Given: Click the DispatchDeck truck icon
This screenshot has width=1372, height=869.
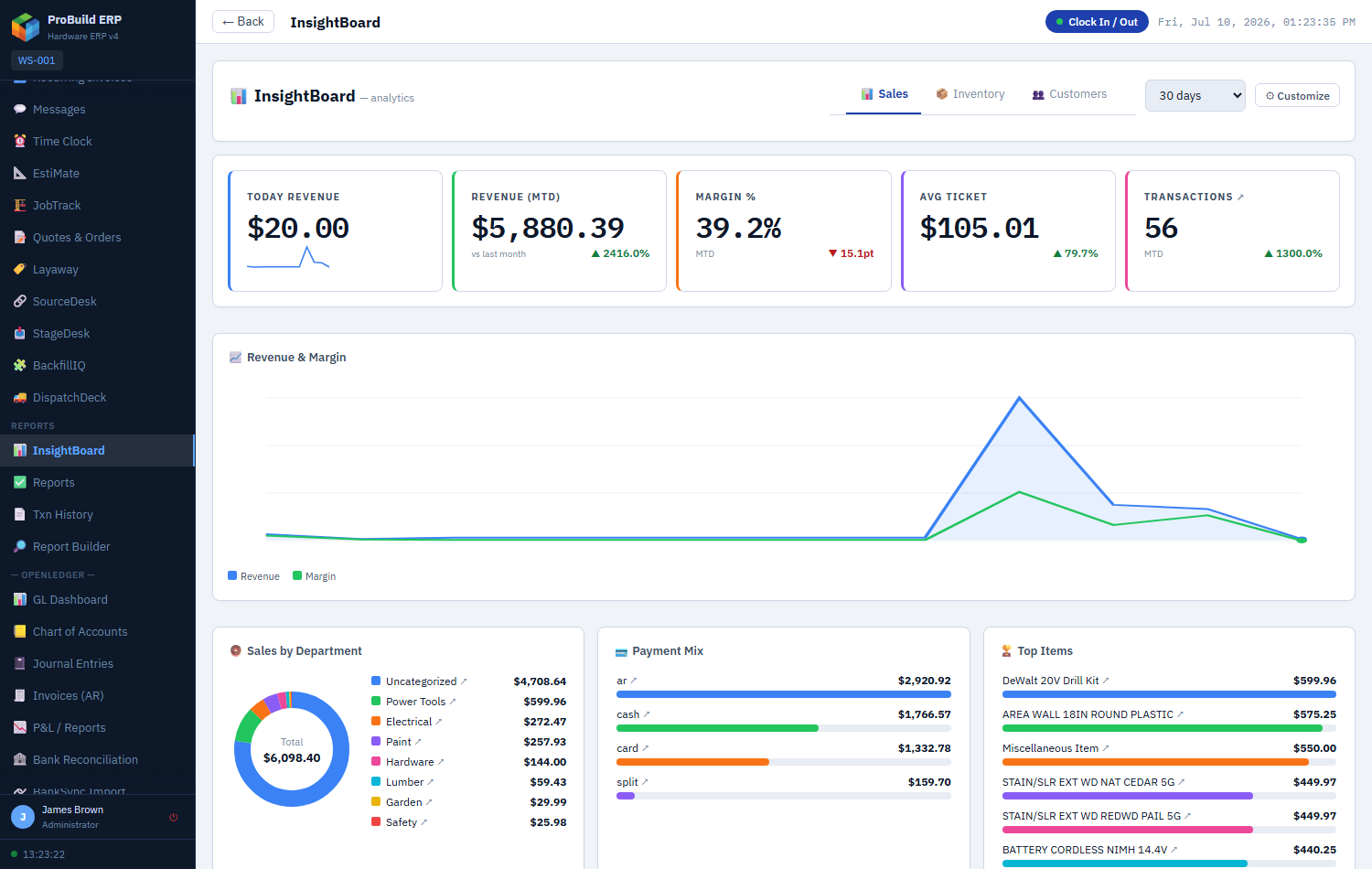Looking at the screenshot, I should tap(19, 397).
